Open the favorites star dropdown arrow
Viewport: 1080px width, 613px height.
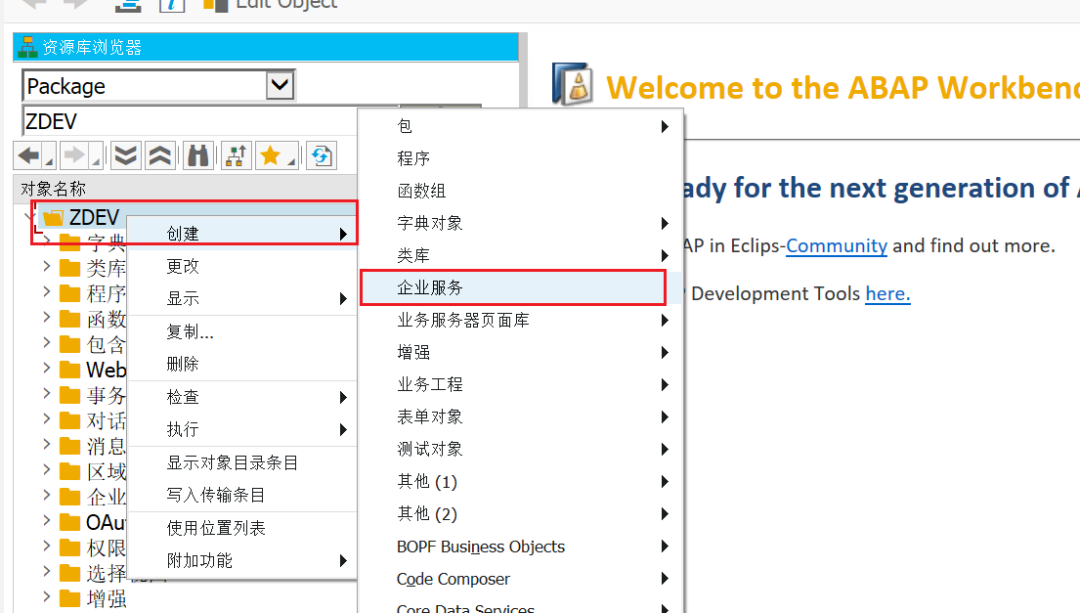[291, 162]
